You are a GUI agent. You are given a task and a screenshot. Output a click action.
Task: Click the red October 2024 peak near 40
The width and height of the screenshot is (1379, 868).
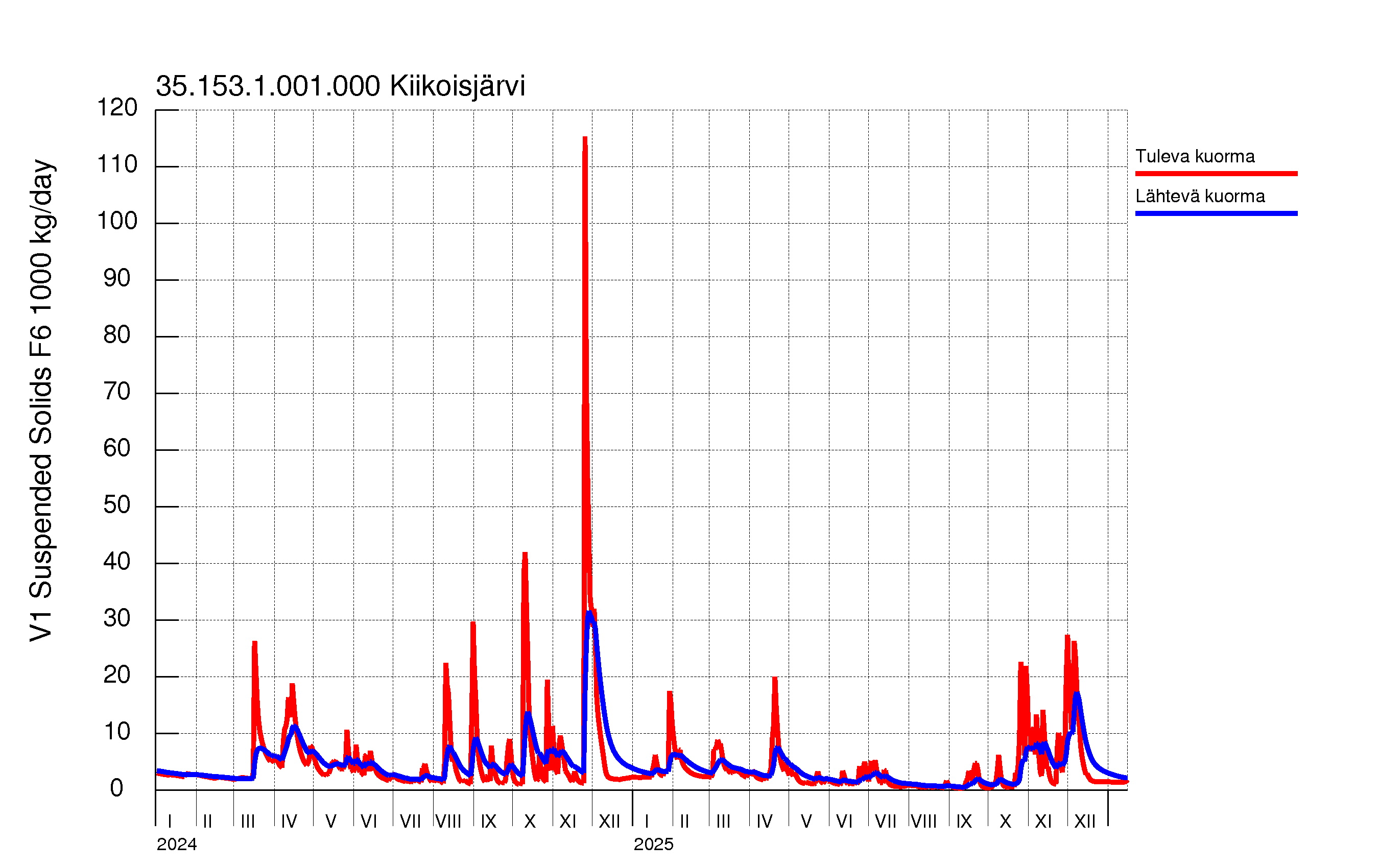coord(525,556)
